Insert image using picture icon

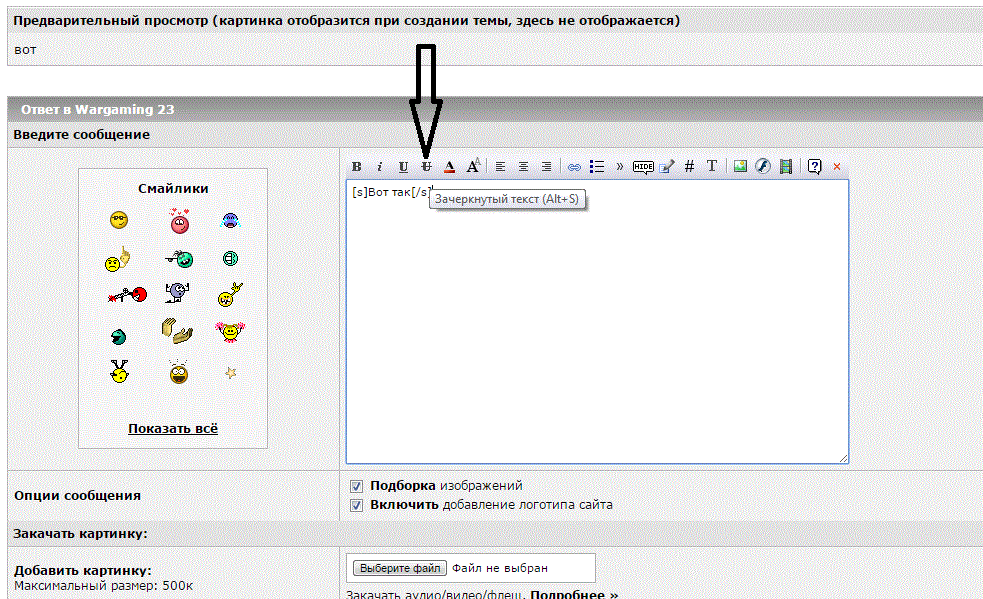click(x=740, y=166)
